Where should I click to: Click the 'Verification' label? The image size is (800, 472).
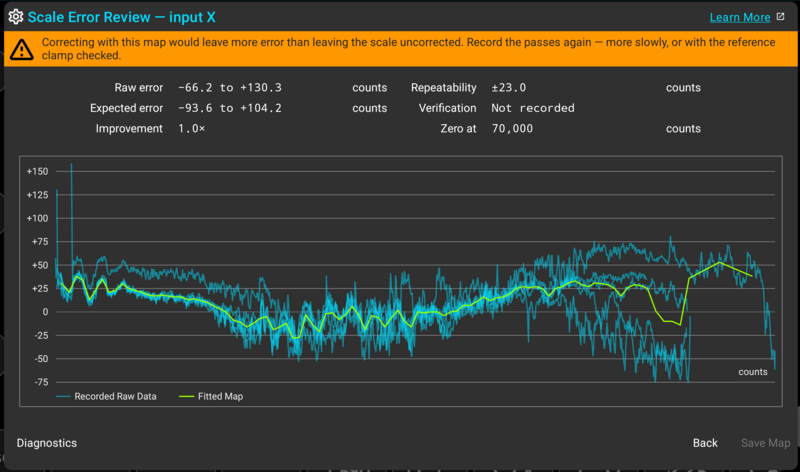447,108
